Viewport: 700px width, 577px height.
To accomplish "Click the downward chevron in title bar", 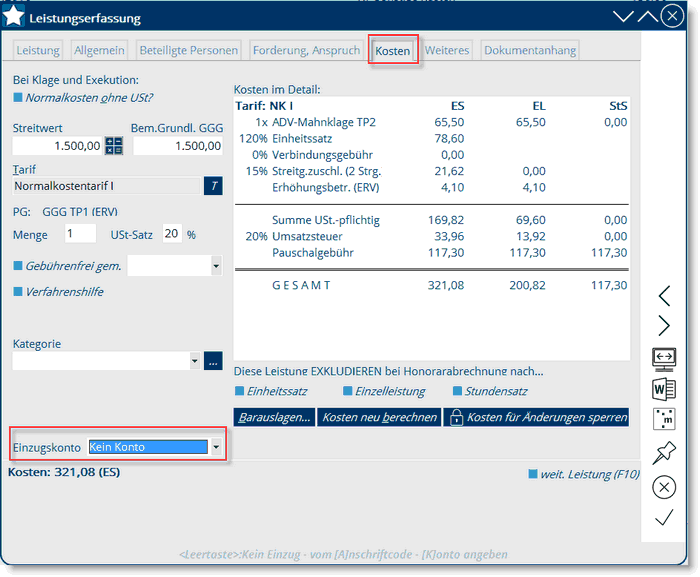I will tap(623, 17).
